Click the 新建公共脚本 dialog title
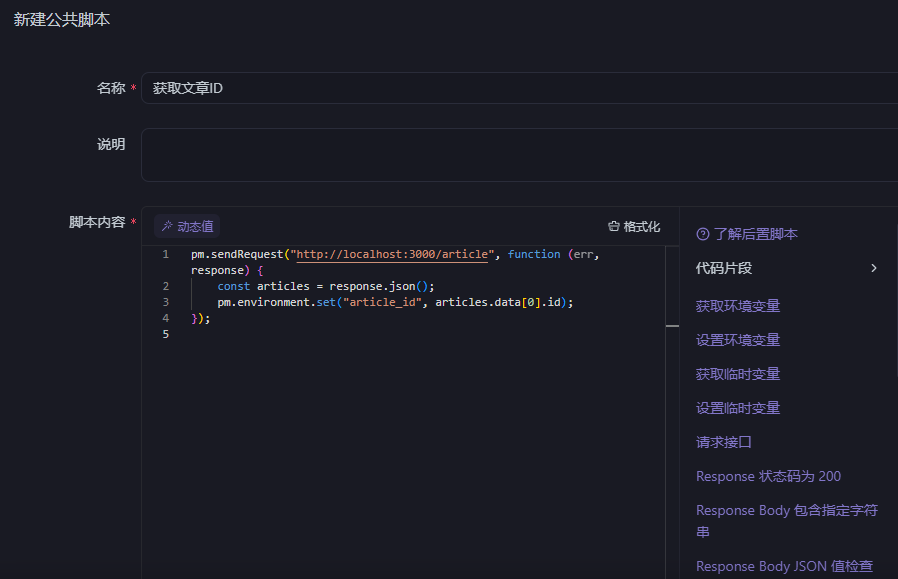Viewport: 898px width, 579px height. coord(62,20)
